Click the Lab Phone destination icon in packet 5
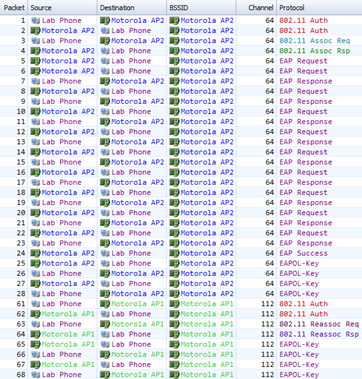 pos(105,61)
